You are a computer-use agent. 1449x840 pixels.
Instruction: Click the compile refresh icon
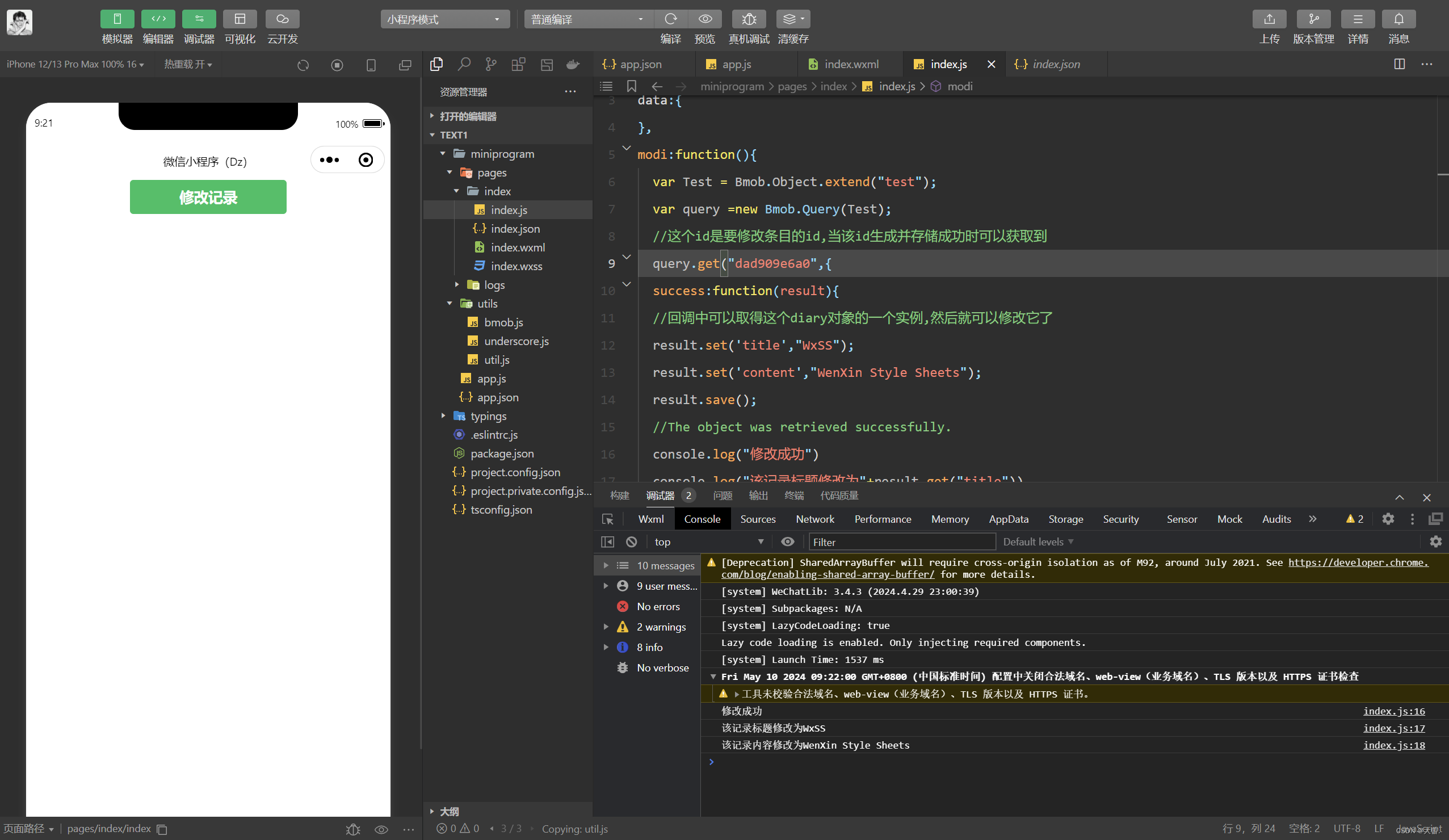pyautogui.click(x=670, y=19)
